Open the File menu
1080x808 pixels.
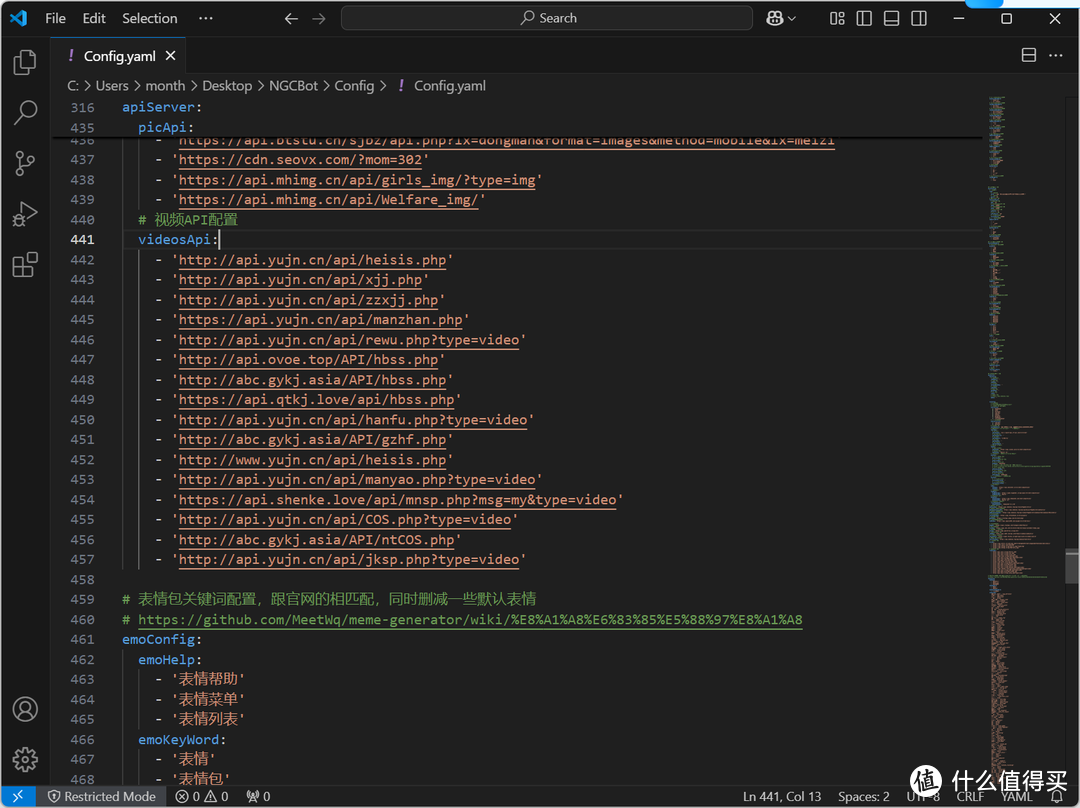56,19
